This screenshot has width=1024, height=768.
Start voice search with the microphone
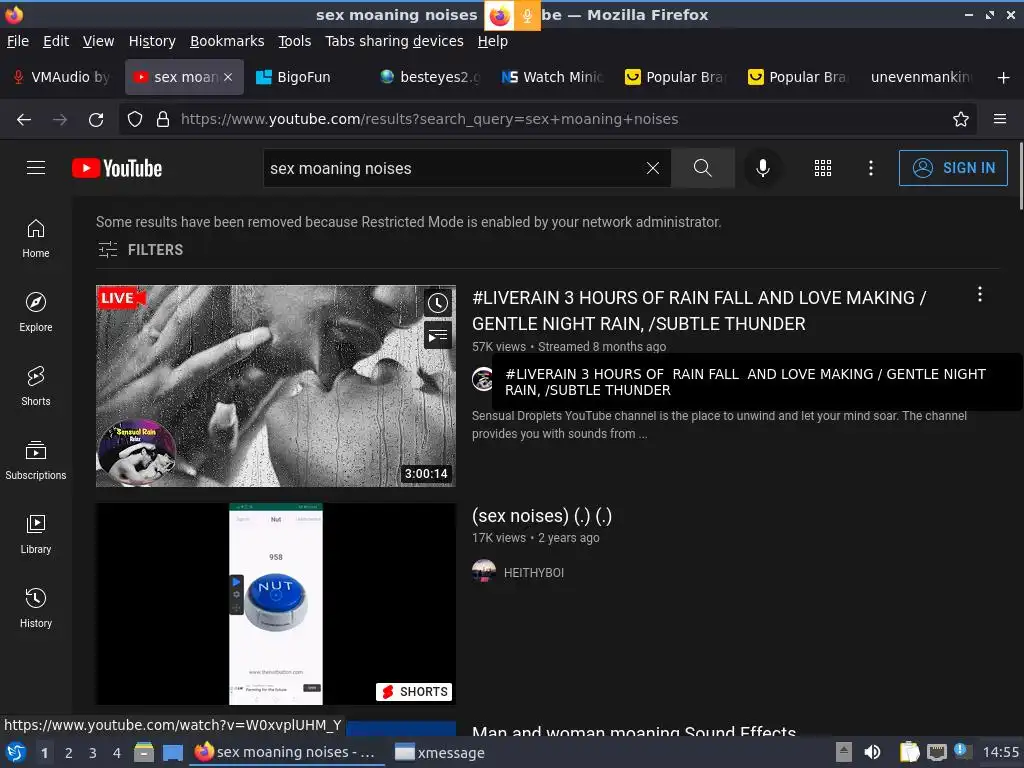click(x=762, y=168)
